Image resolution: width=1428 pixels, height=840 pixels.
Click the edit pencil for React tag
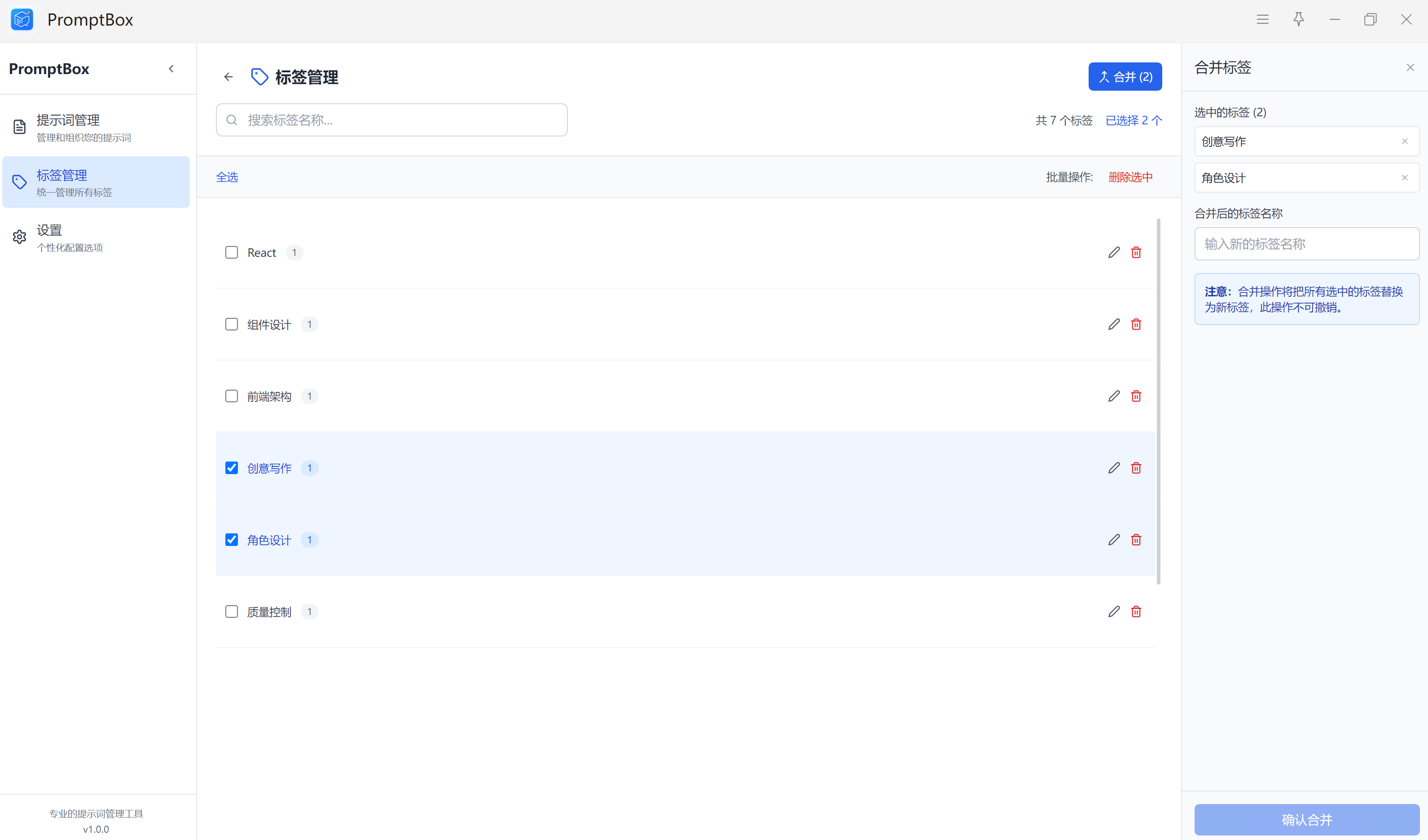[x=1114, y=252]
